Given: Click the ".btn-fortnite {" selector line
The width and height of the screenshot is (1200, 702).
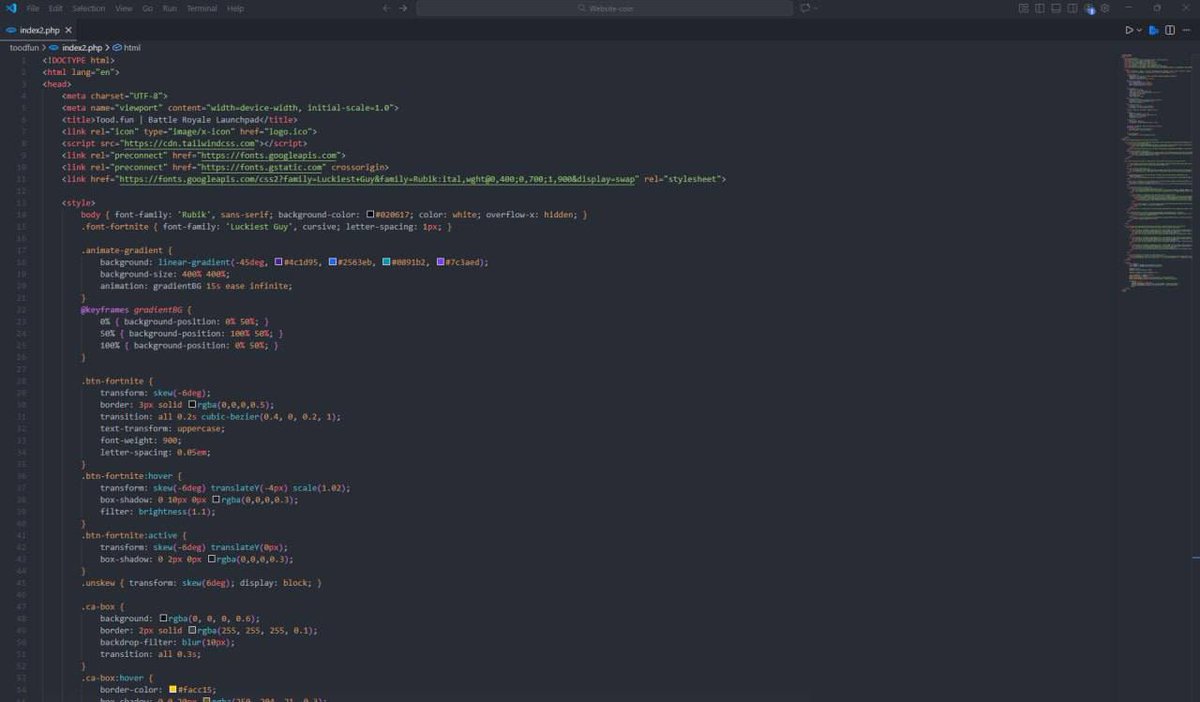Looking at the screenshot, I should point(117,381).
